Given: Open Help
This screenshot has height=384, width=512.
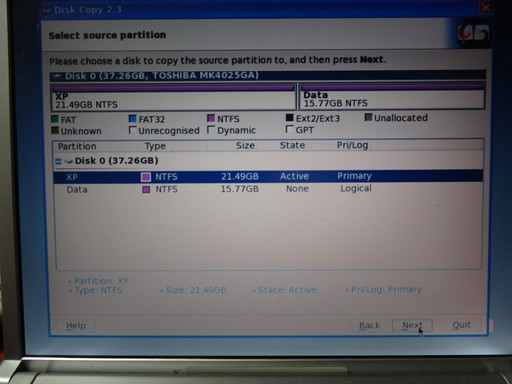Looking at the screenshot, I should point(76,326).
